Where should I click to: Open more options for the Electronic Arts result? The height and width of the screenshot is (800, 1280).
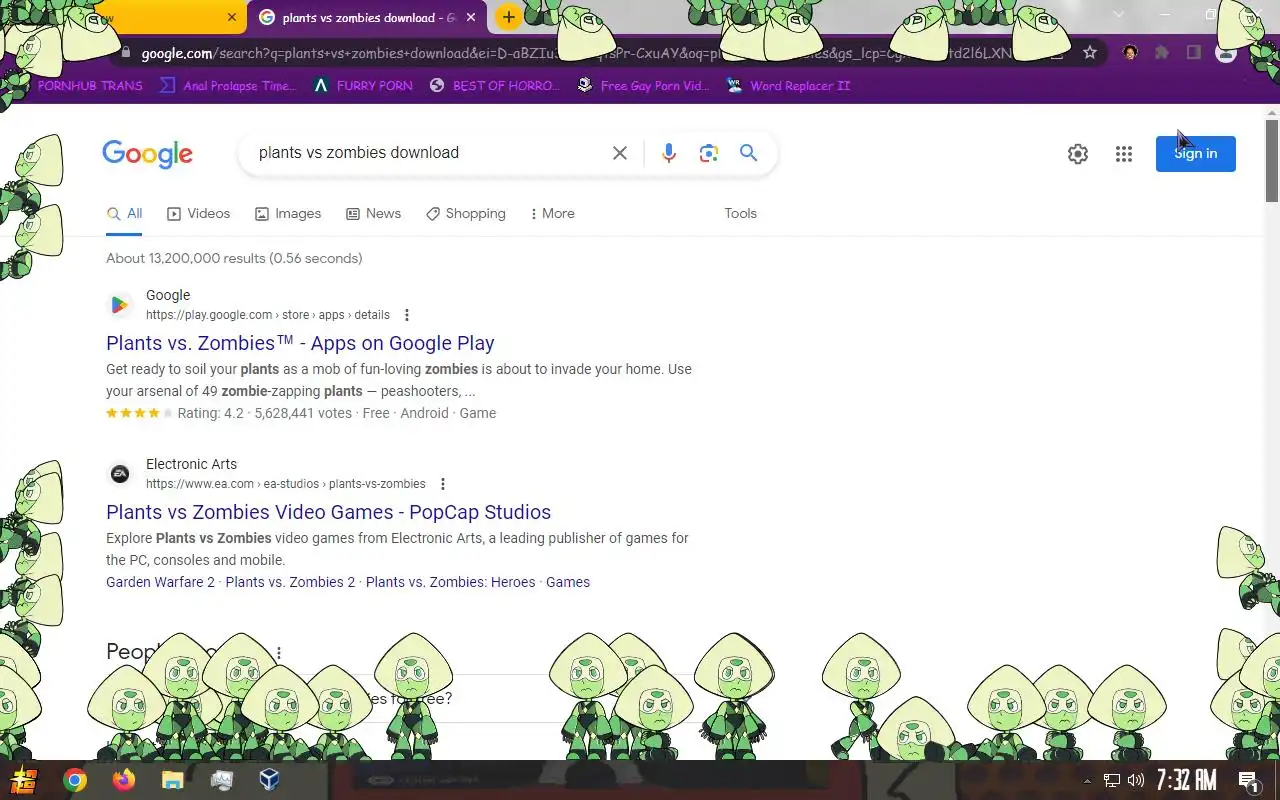pos(442,484)
